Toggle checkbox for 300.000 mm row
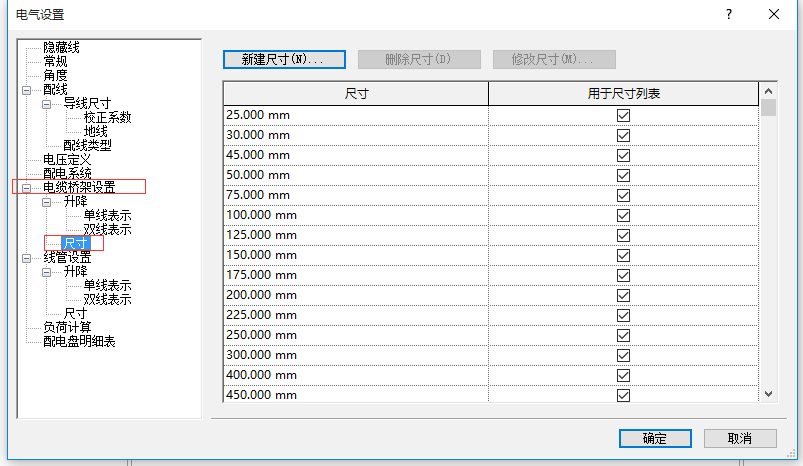 [623, 355]
